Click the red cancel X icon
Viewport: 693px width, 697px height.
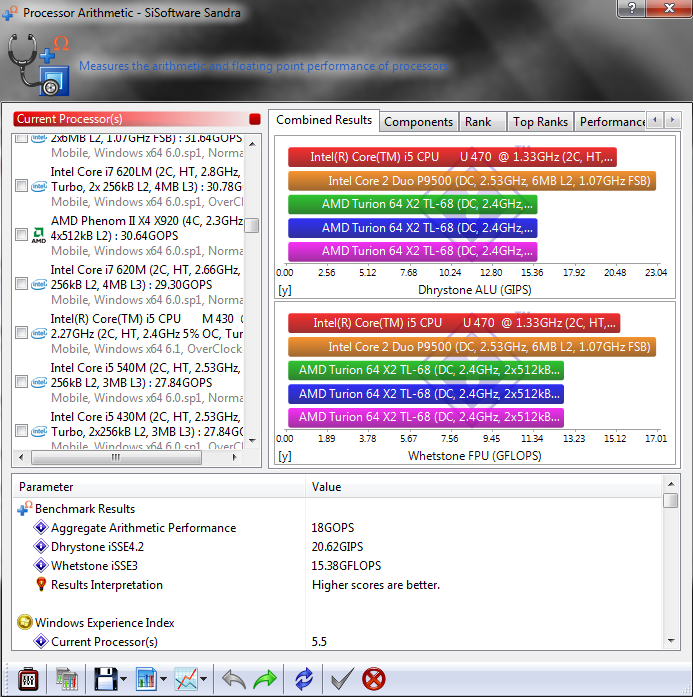374,679
